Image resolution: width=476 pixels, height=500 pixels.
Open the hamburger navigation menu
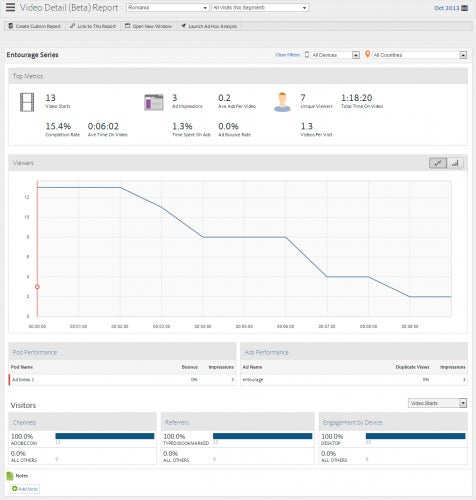click(x=10, y=7)
